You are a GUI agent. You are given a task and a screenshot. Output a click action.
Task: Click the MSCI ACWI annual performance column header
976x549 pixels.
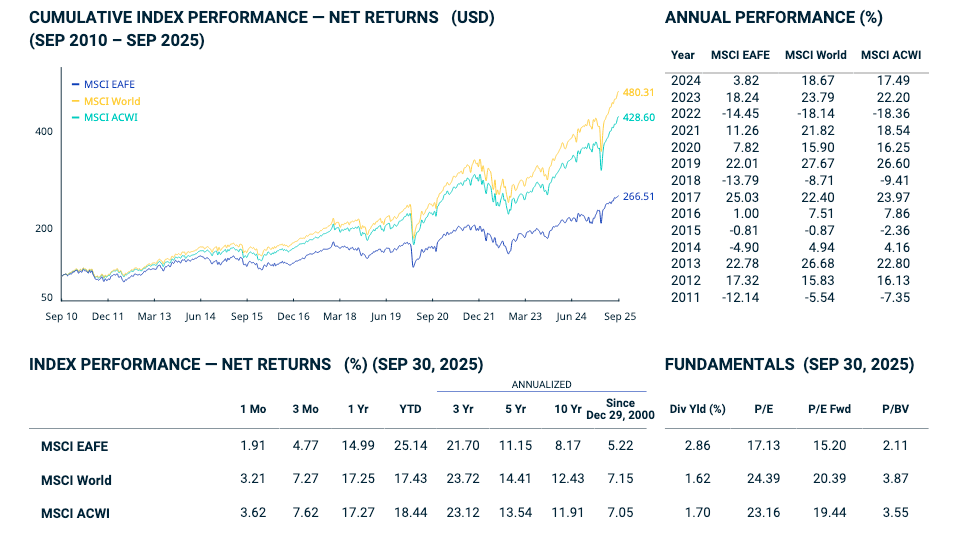(x=891, y=55)
